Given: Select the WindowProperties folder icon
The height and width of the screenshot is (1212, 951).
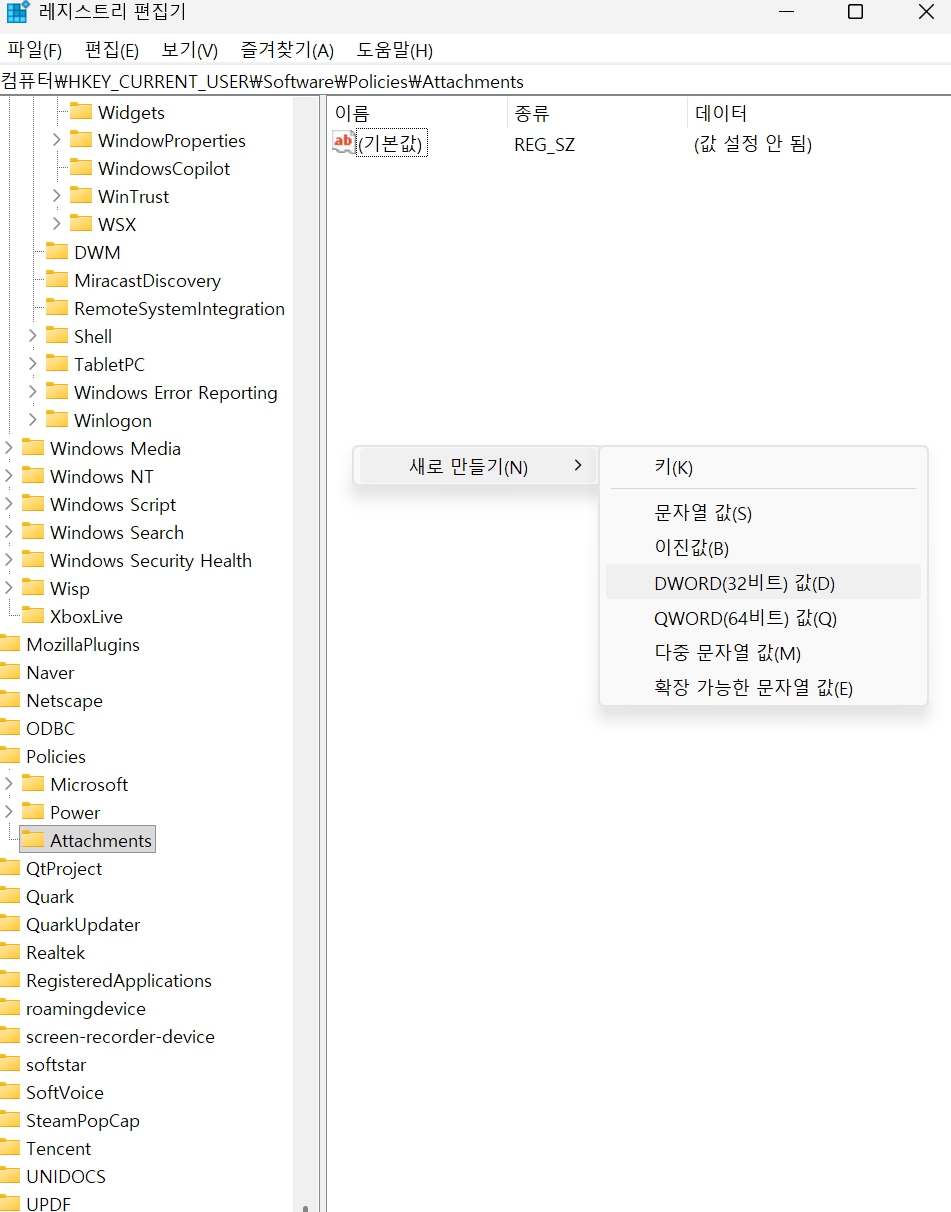Looking at the screenshot, I should click(x=81, y=140).
